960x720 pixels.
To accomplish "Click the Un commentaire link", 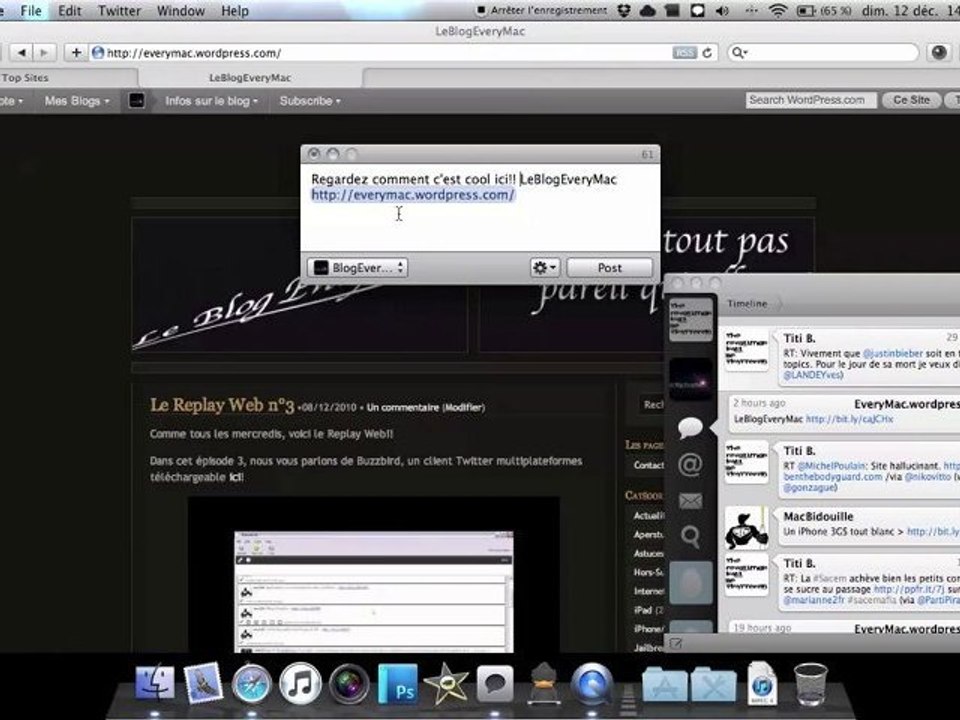I will 402,407.
